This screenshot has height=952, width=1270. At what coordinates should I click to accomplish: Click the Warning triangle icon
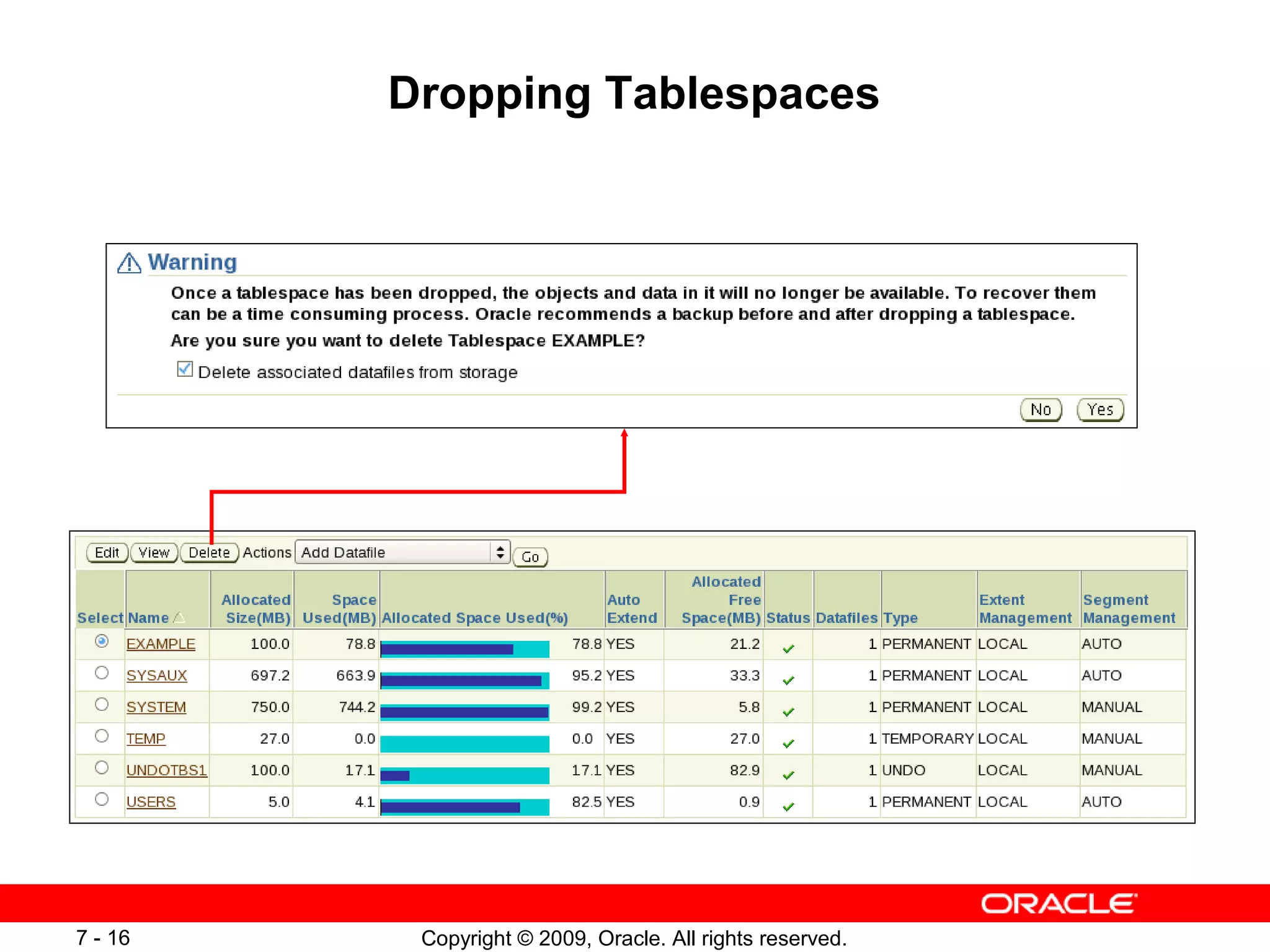(x=129, y=263)
